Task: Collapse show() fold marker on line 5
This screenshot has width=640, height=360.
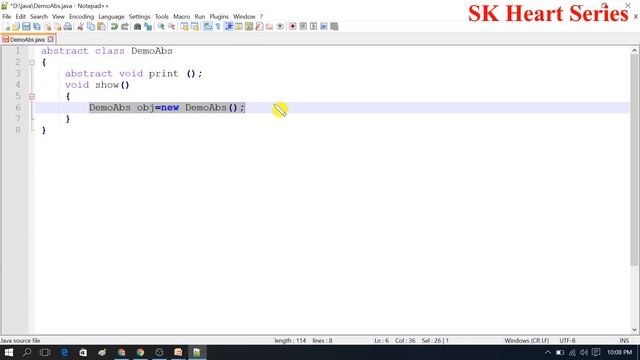Action: [31, 96]
